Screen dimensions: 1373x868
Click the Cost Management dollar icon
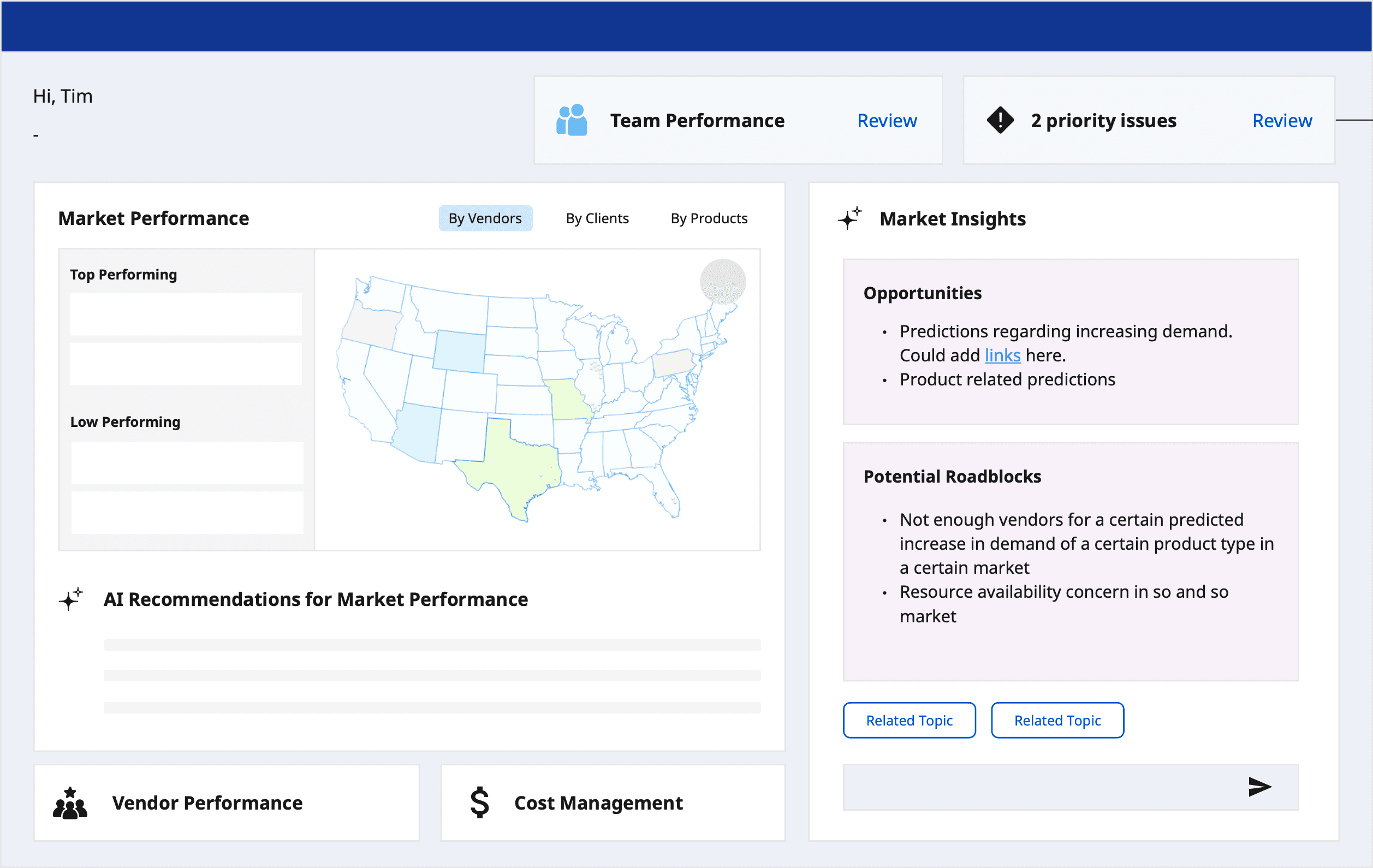coord(479,803)
